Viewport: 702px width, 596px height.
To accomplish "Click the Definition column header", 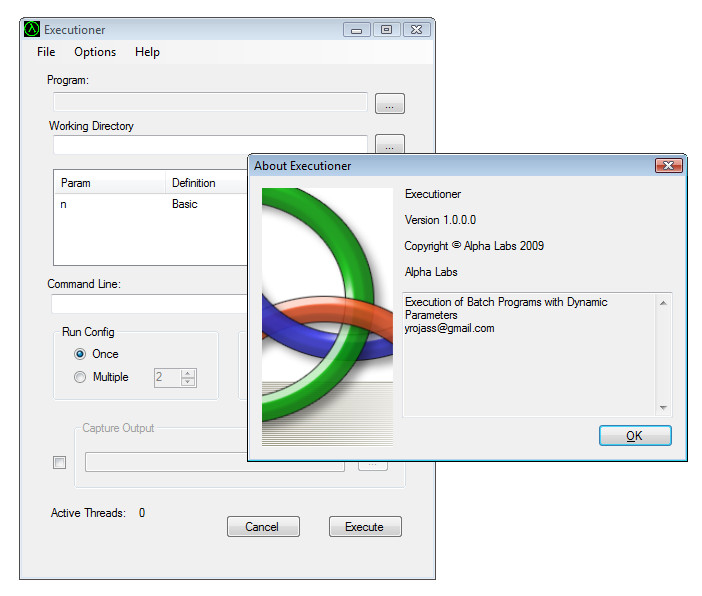I will click(206, 183).
